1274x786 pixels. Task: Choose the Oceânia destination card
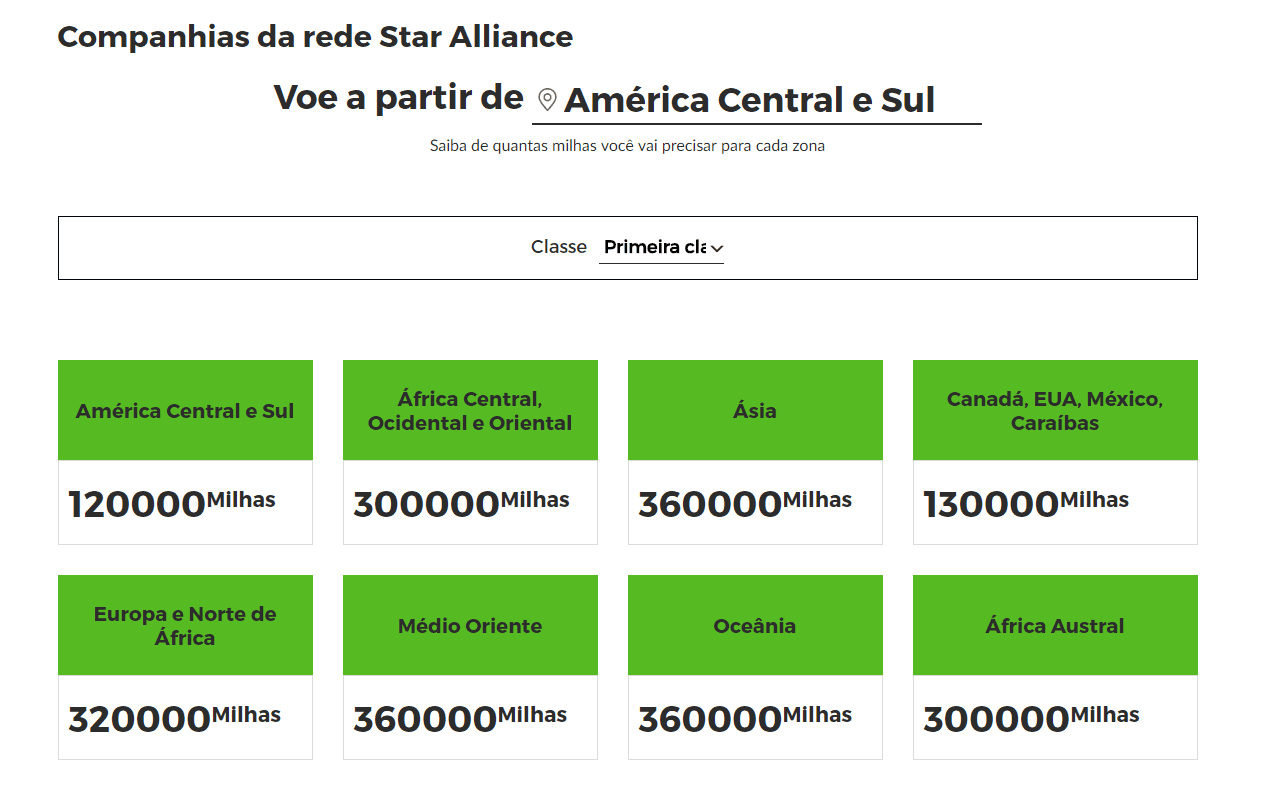pos(755,667)
